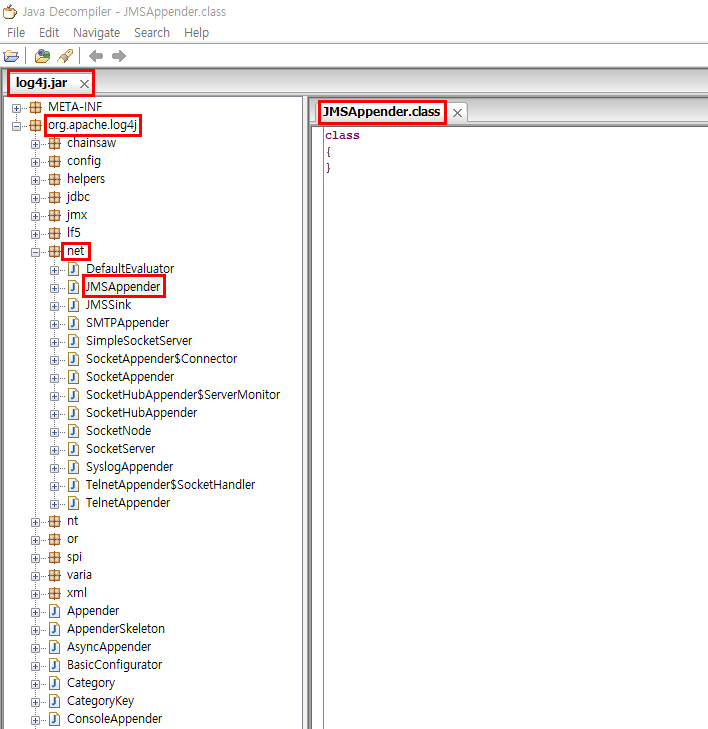Screen dimensions: 708x729
Task: Click the SMTPAppender class file icon
Action: [x=73, y=323]
